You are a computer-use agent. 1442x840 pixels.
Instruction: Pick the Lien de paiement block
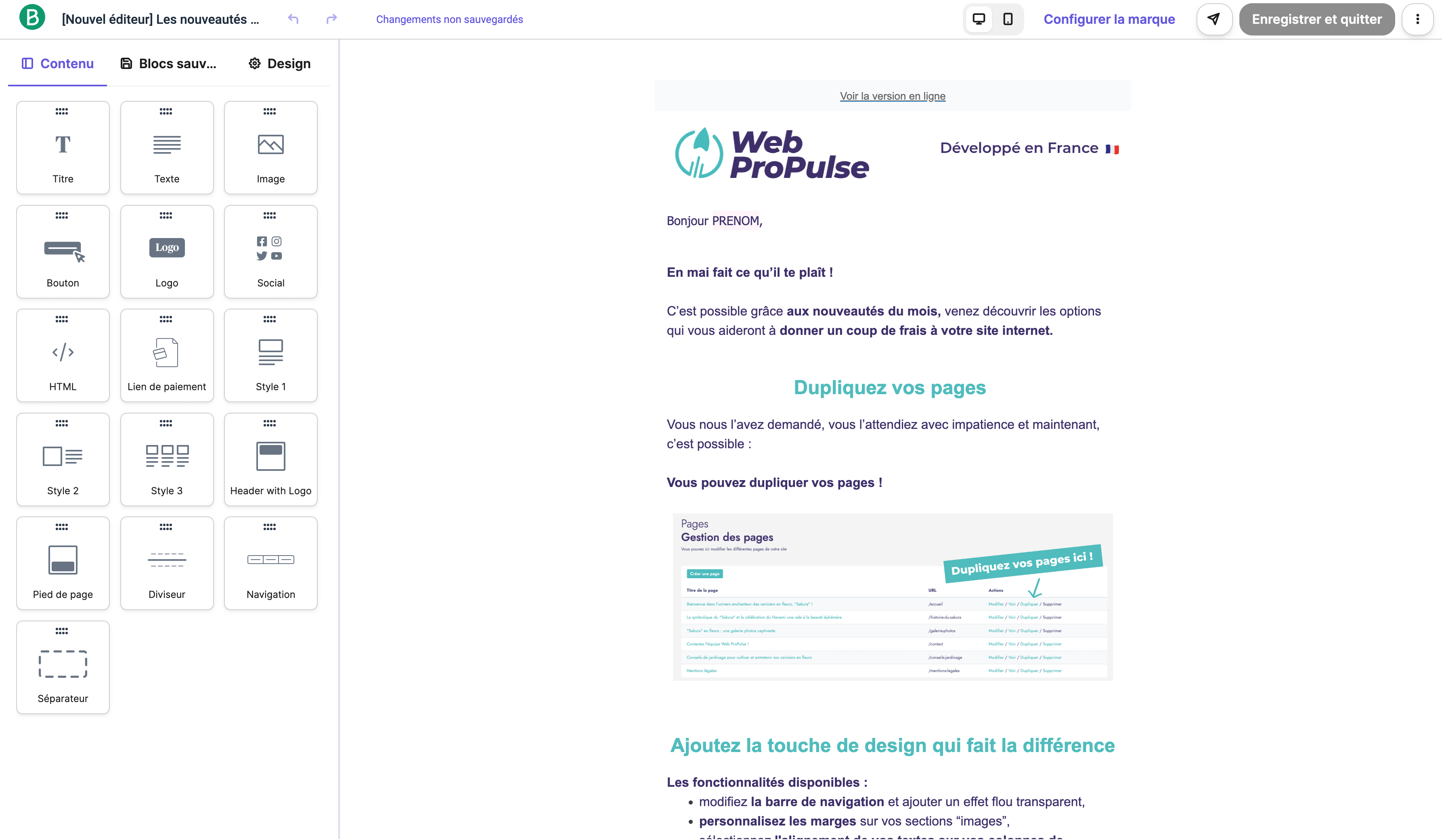(x=166, y=355)
